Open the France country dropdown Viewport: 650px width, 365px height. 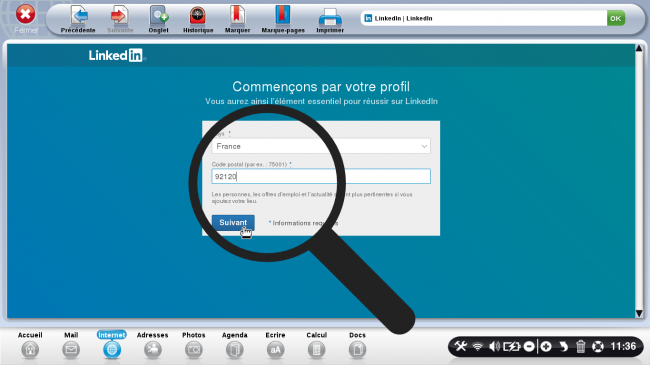pyautogui.click(x=321, y=146)
